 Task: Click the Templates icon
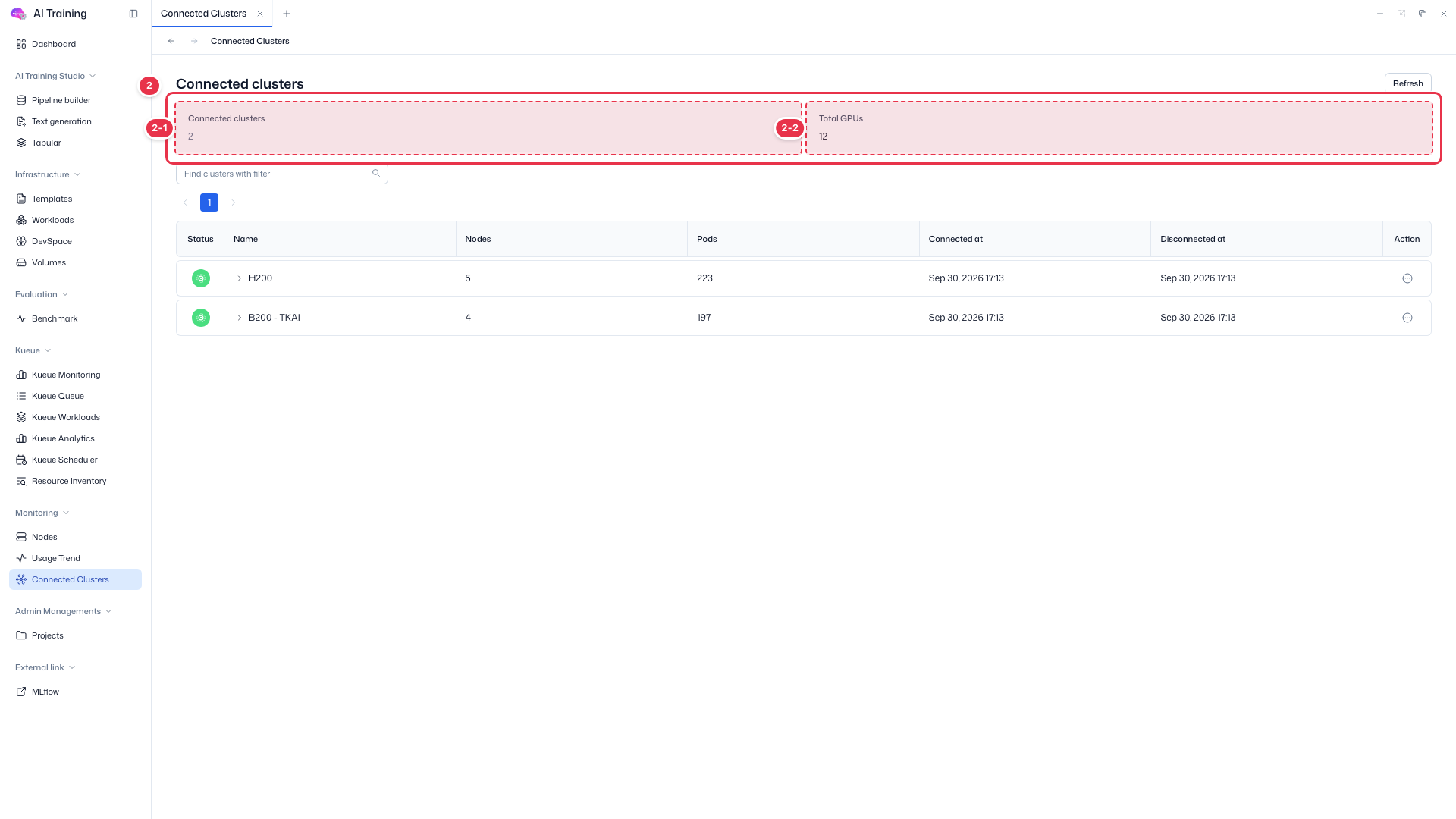coord(21,199)
